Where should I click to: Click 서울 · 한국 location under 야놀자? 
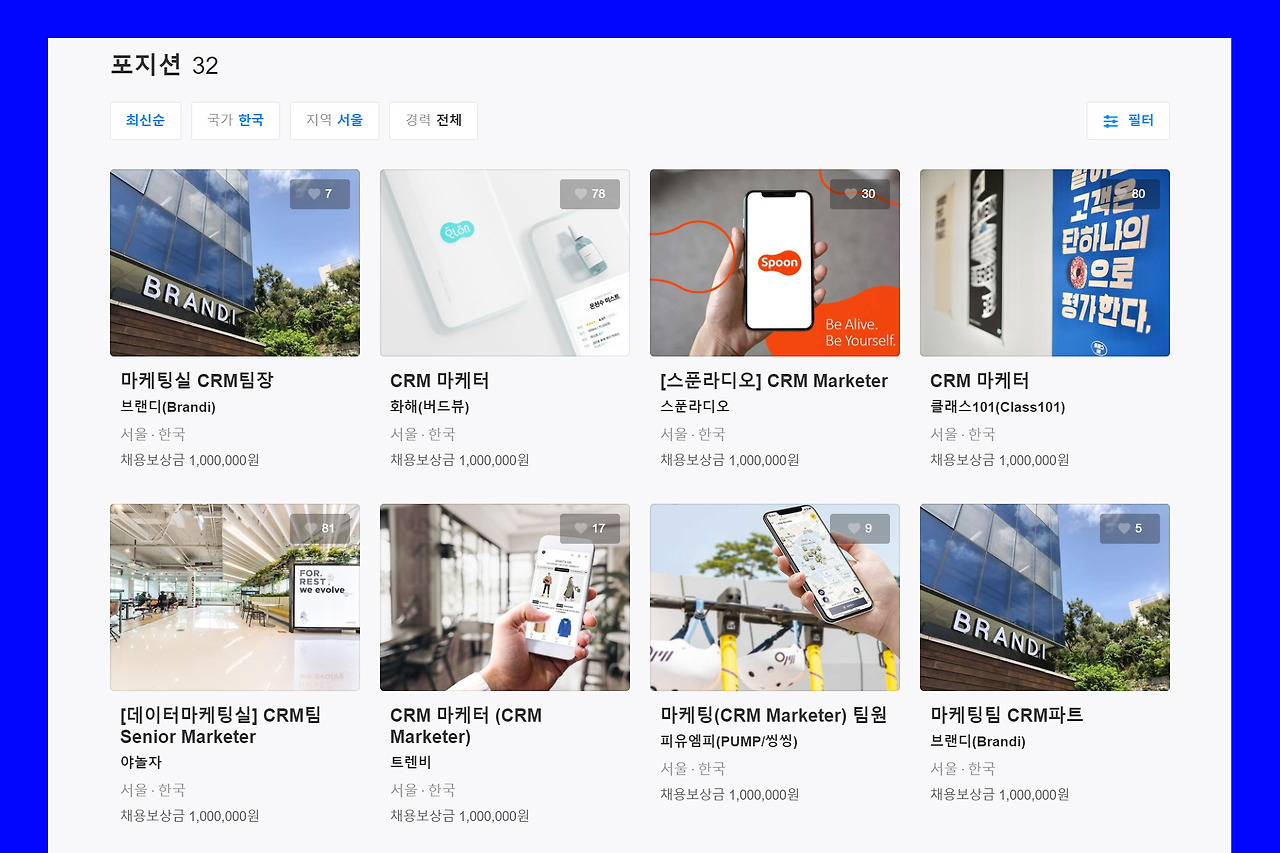point(153,789)
